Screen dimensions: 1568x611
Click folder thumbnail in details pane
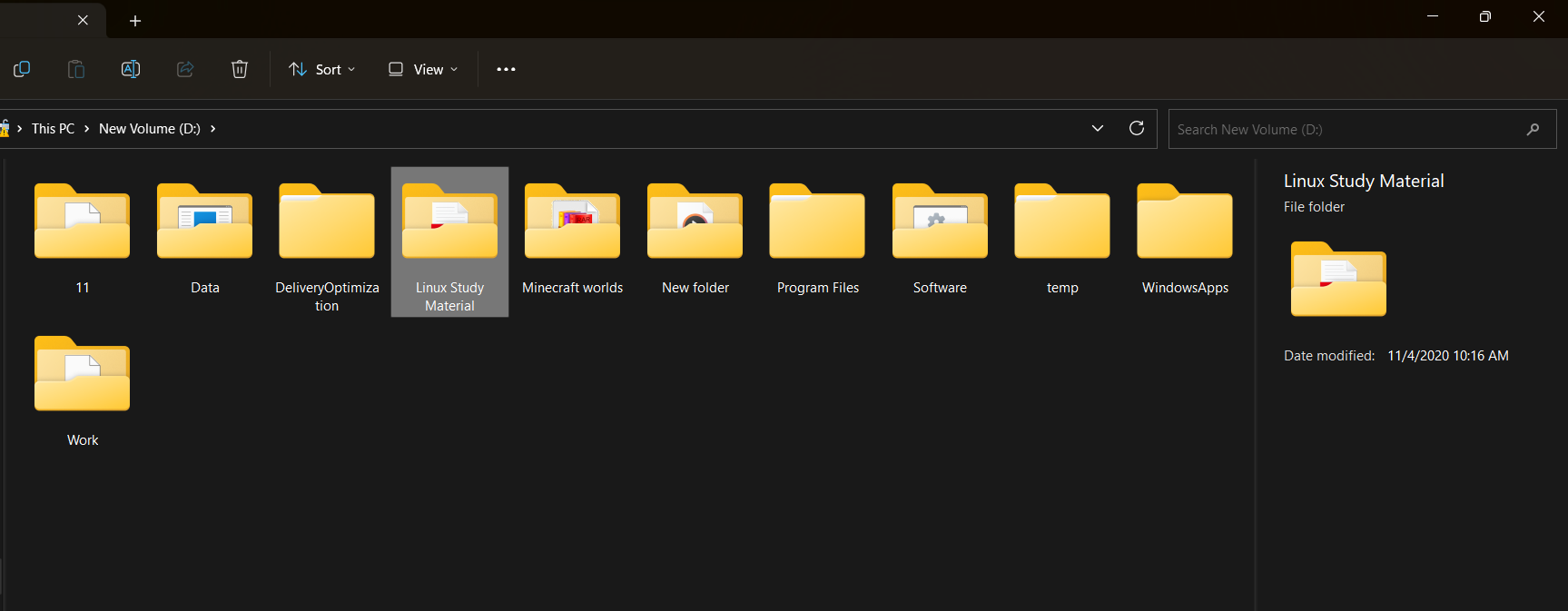1338,279
